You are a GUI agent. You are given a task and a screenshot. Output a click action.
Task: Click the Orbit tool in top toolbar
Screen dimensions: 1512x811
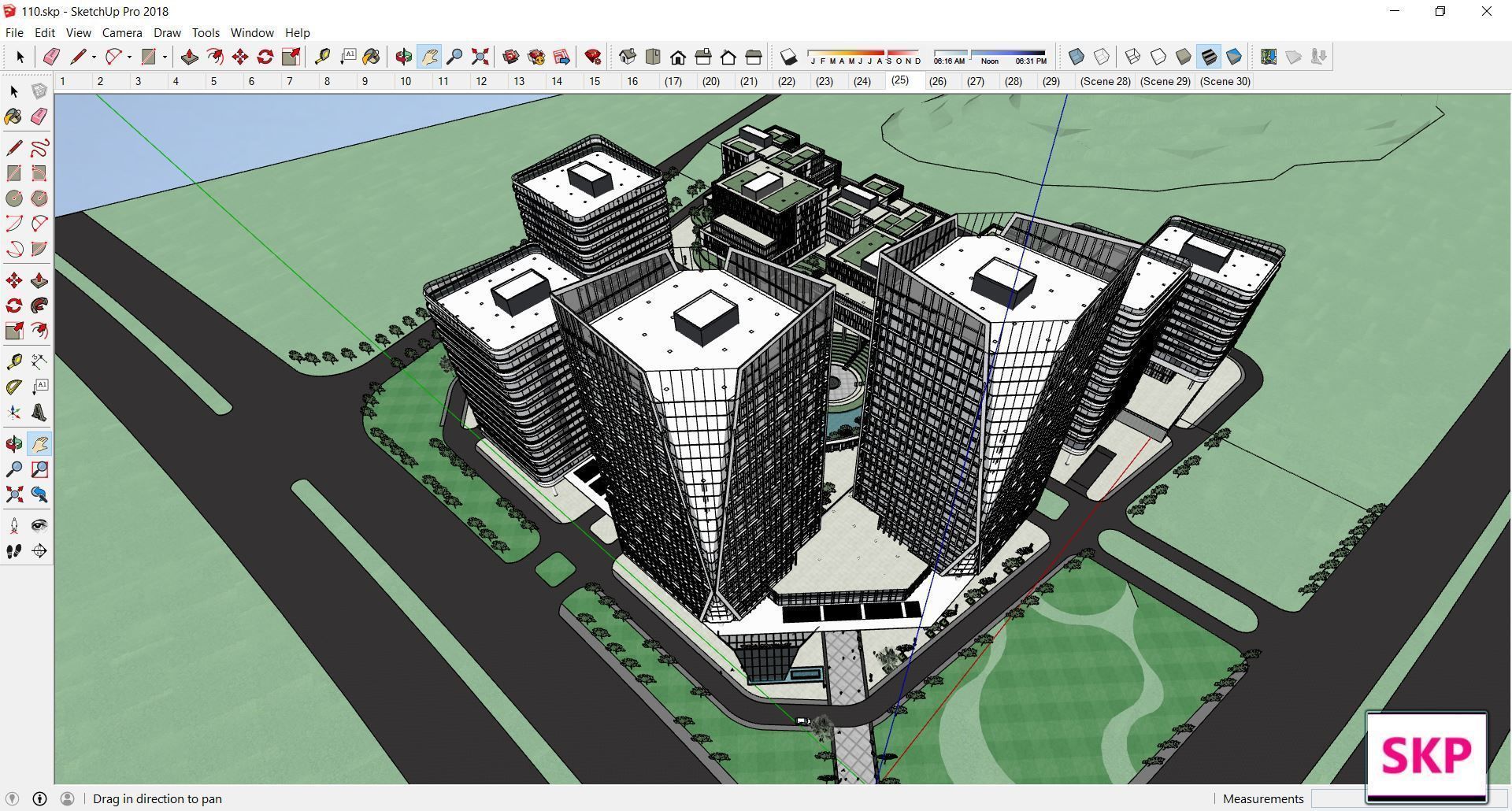click(404, 57)
